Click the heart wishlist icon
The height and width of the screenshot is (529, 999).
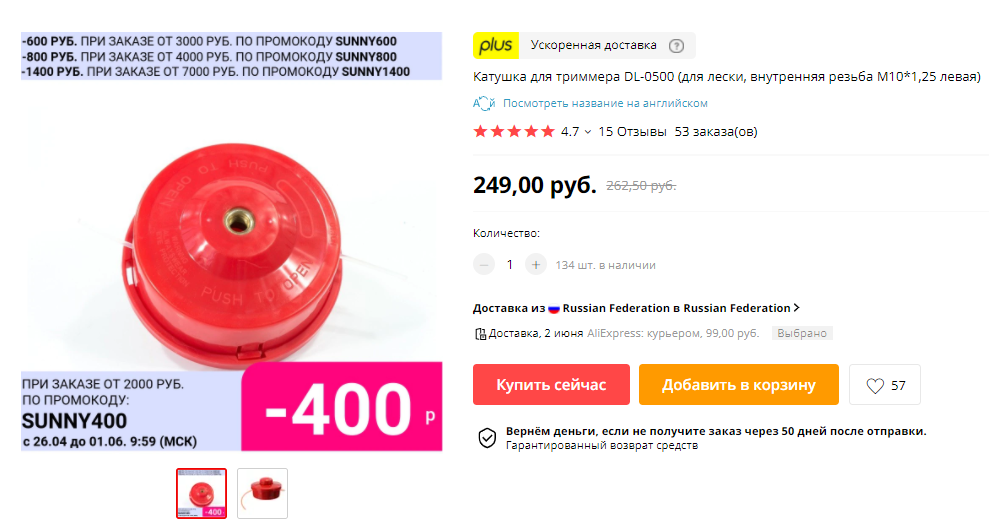point(875,386)
